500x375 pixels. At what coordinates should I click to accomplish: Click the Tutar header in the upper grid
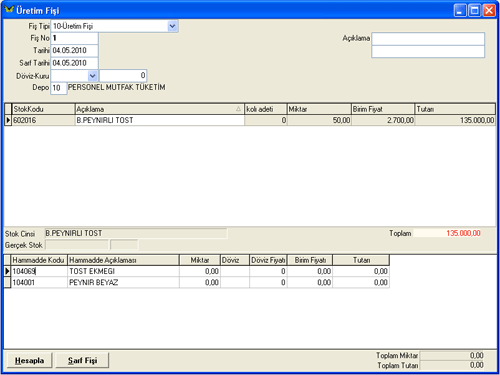tap(455, 109)
